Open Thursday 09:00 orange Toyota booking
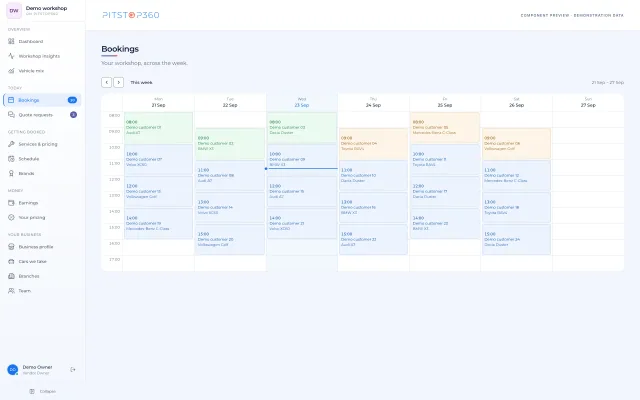 [373, 144]
